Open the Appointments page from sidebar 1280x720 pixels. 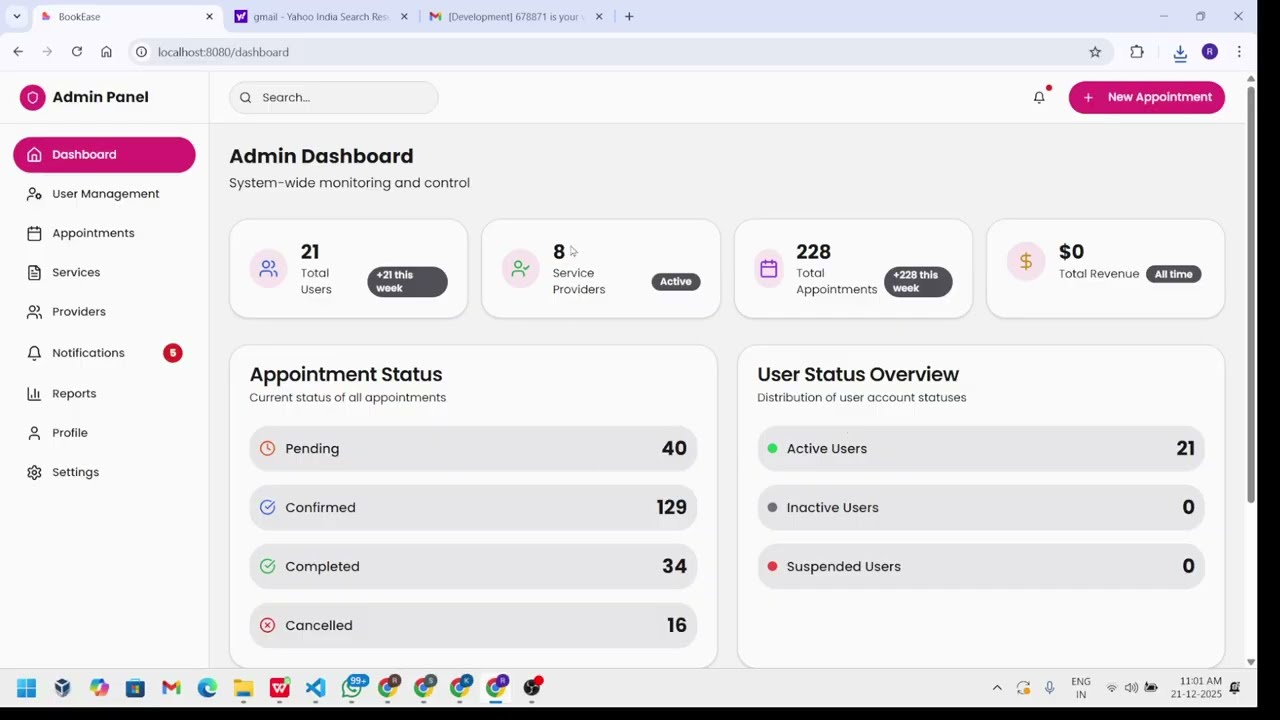[104, 233]
